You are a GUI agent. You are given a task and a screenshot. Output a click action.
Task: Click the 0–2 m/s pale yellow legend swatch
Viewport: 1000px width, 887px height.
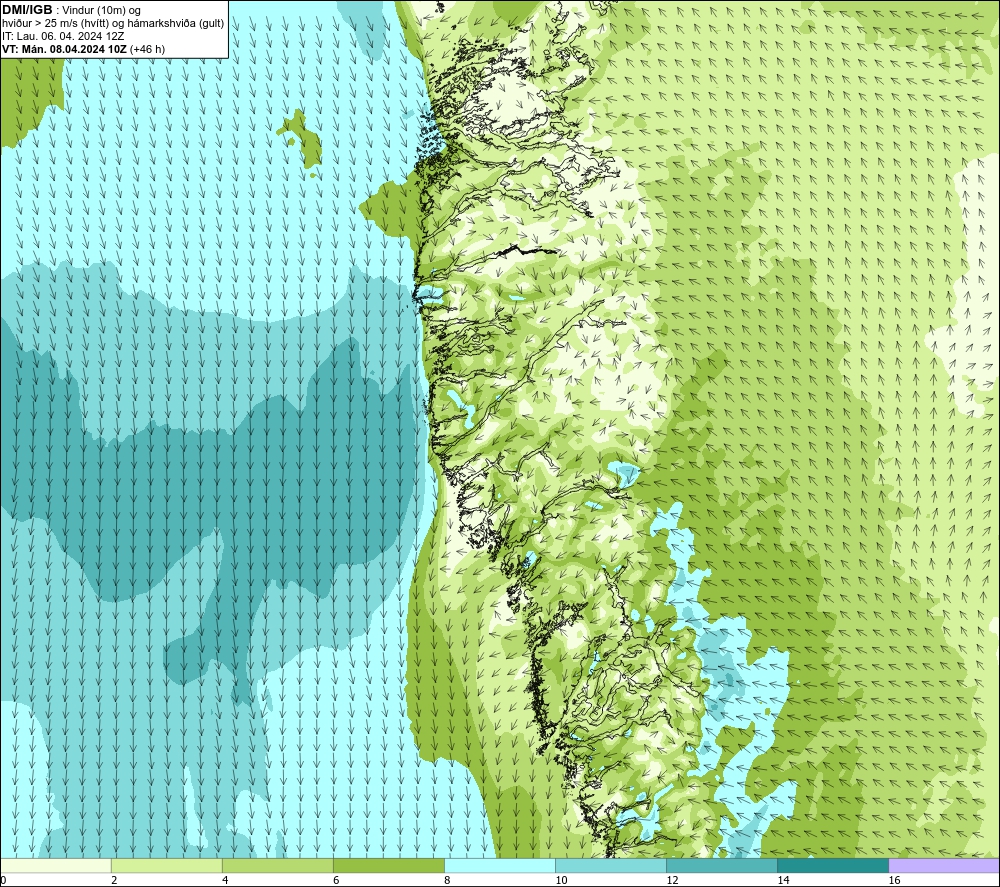click(56, 866)
